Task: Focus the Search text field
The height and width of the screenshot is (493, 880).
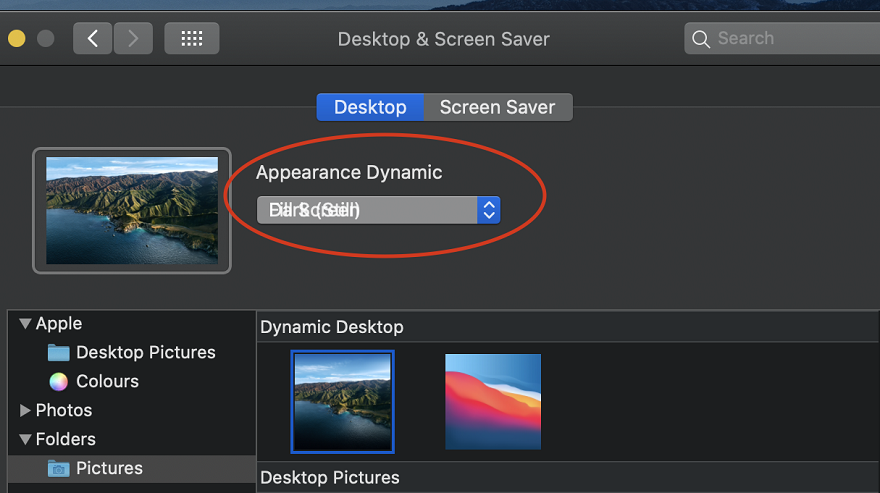Action: point(790,39)
